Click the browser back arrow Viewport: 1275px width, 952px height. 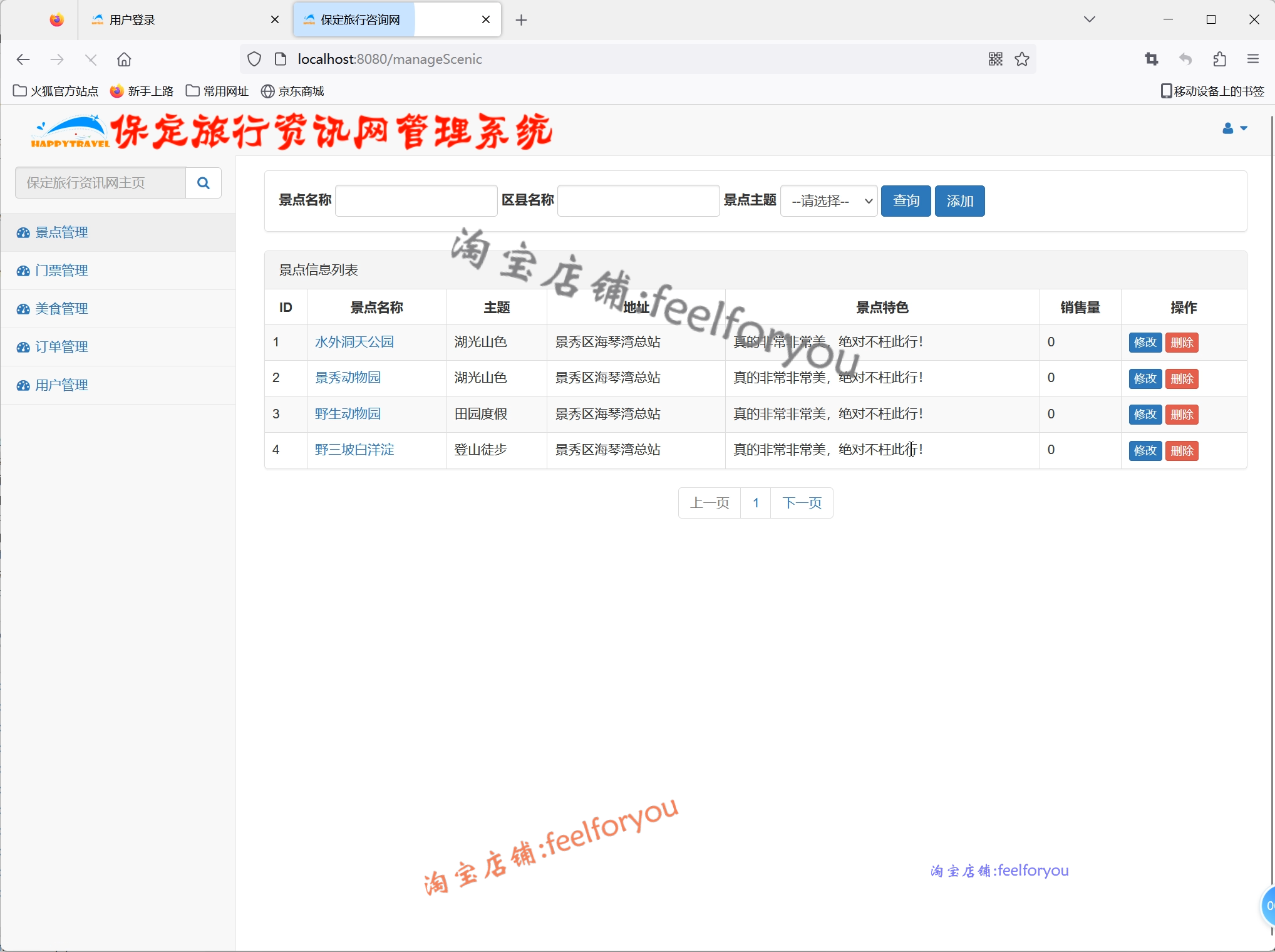coord(23,59)
